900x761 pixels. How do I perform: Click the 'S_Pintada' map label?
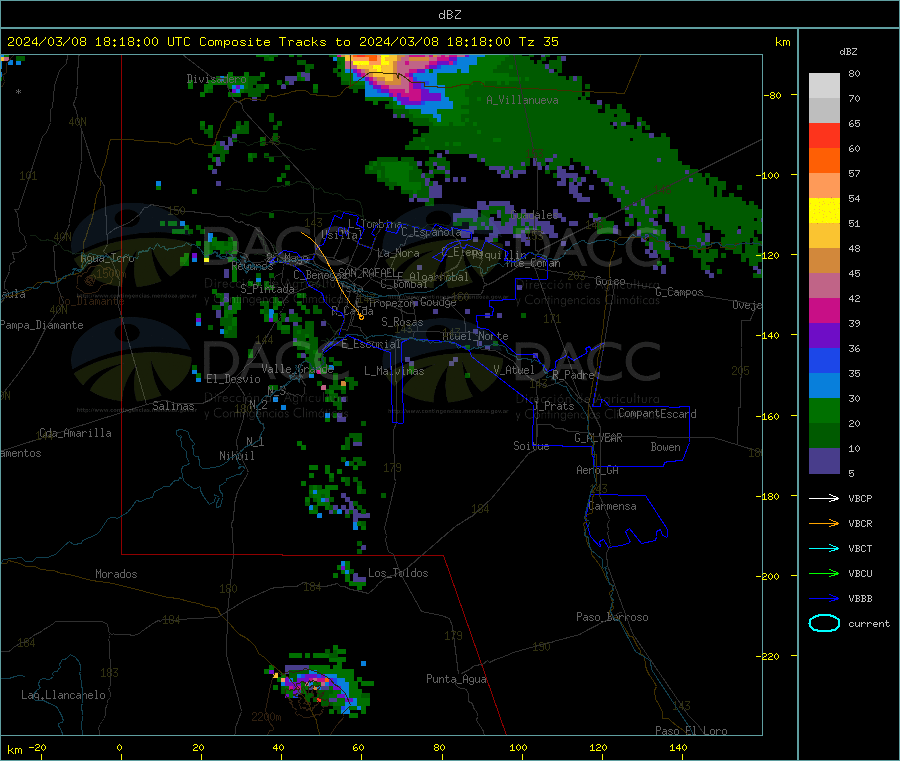(267, 289)
